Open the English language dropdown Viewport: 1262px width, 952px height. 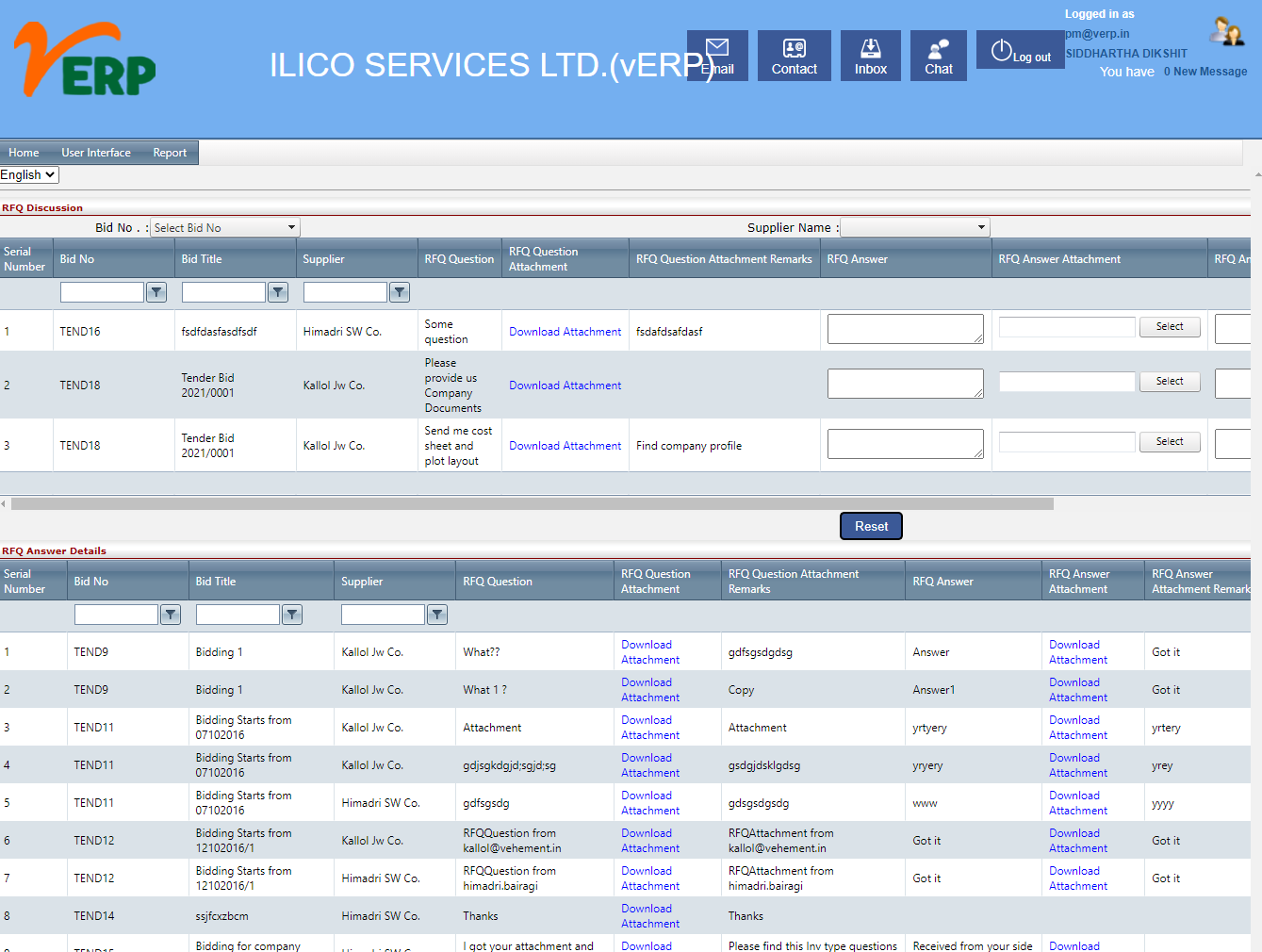point(29,174)
